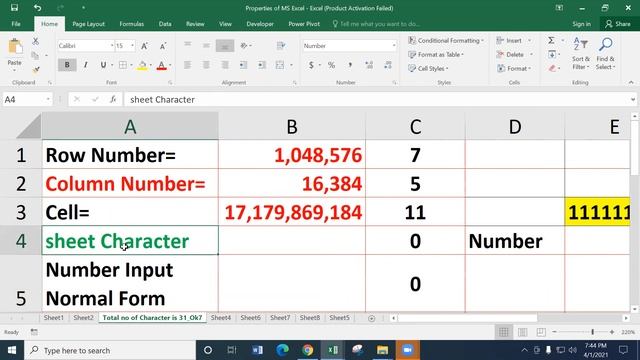The image size is (640, 360).
Task: Adjust the zoom slider
Action: pyautogui.click(x=593, y=332)
